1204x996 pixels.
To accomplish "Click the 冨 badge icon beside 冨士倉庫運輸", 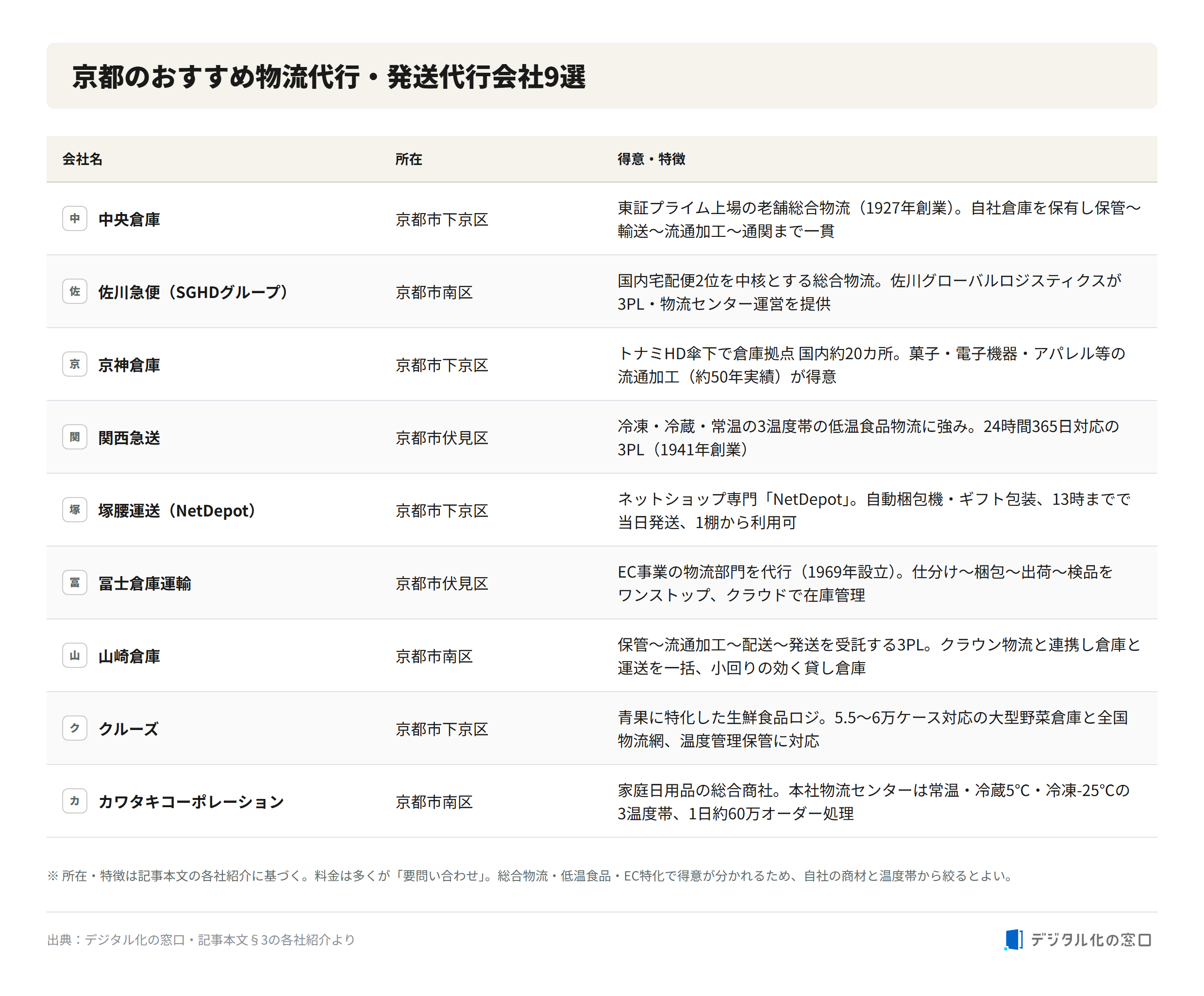I will coord(75,582).
